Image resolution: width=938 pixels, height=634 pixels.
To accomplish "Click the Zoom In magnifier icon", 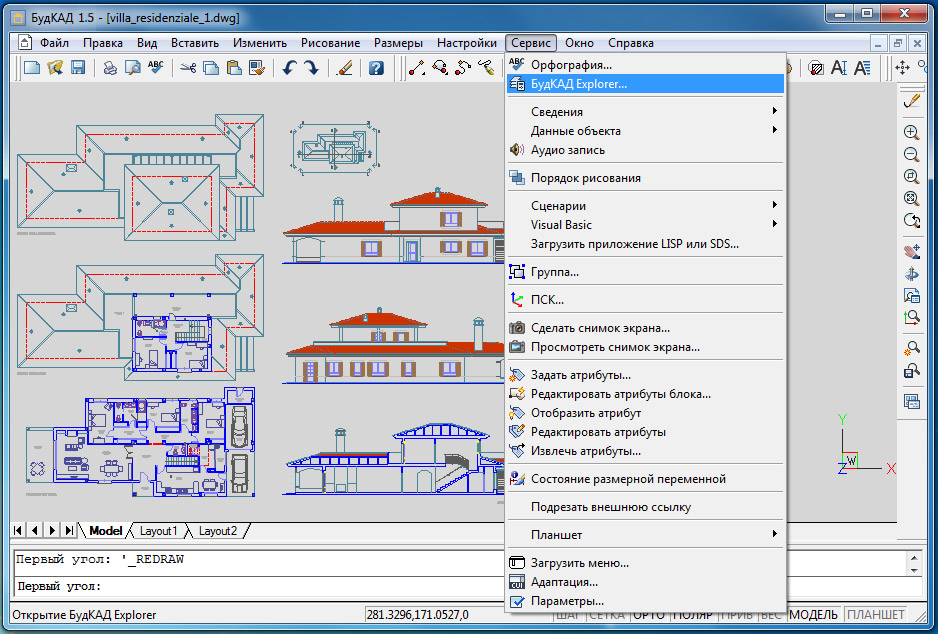I will pyautogui.click(x=911, y=132).
